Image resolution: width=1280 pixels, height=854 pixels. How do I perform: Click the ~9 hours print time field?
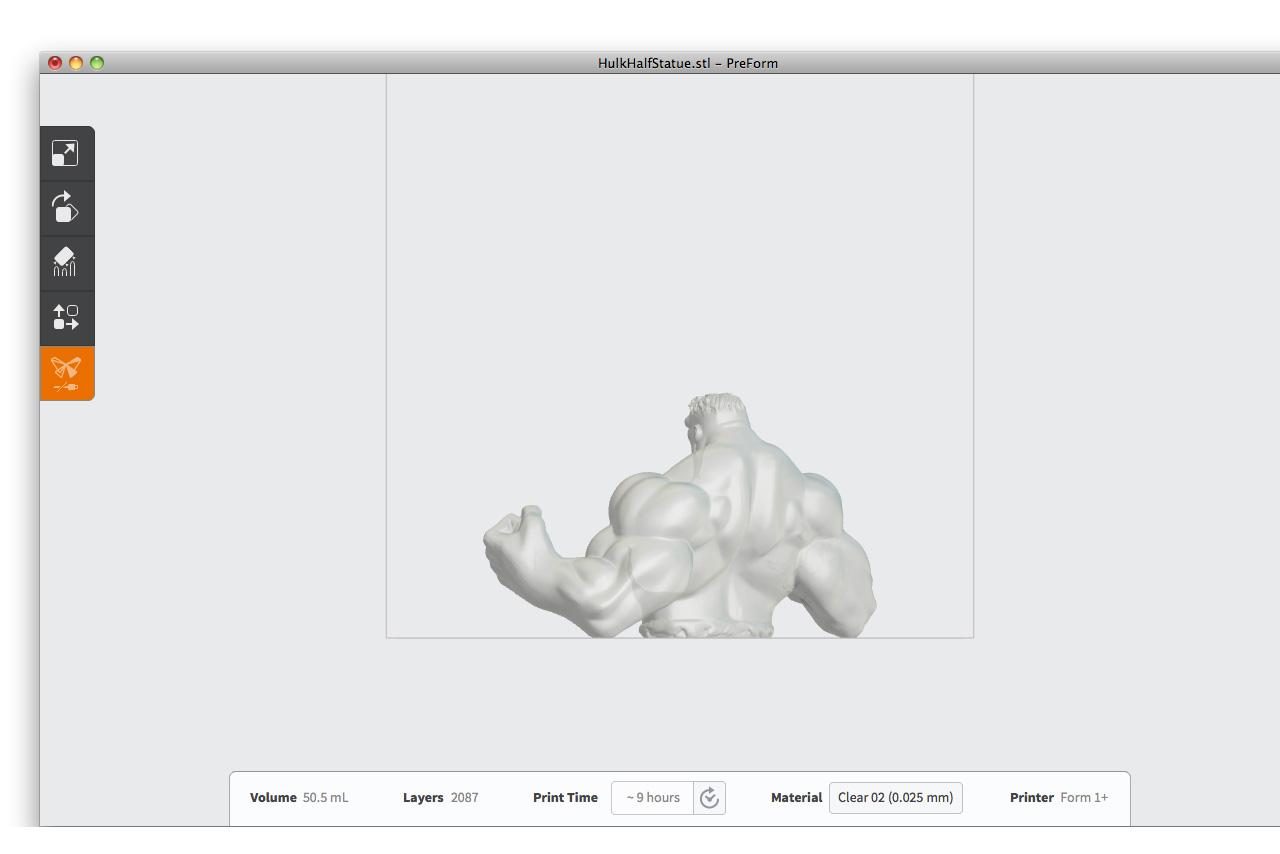coord(653,798)
